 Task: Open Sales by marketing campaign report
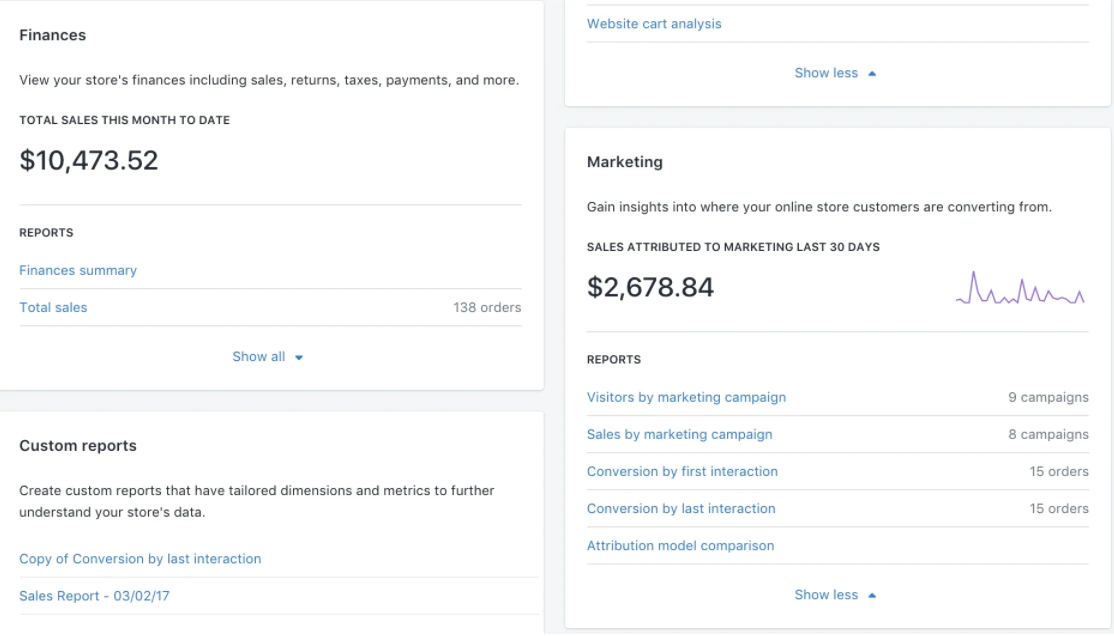[679, 434]
